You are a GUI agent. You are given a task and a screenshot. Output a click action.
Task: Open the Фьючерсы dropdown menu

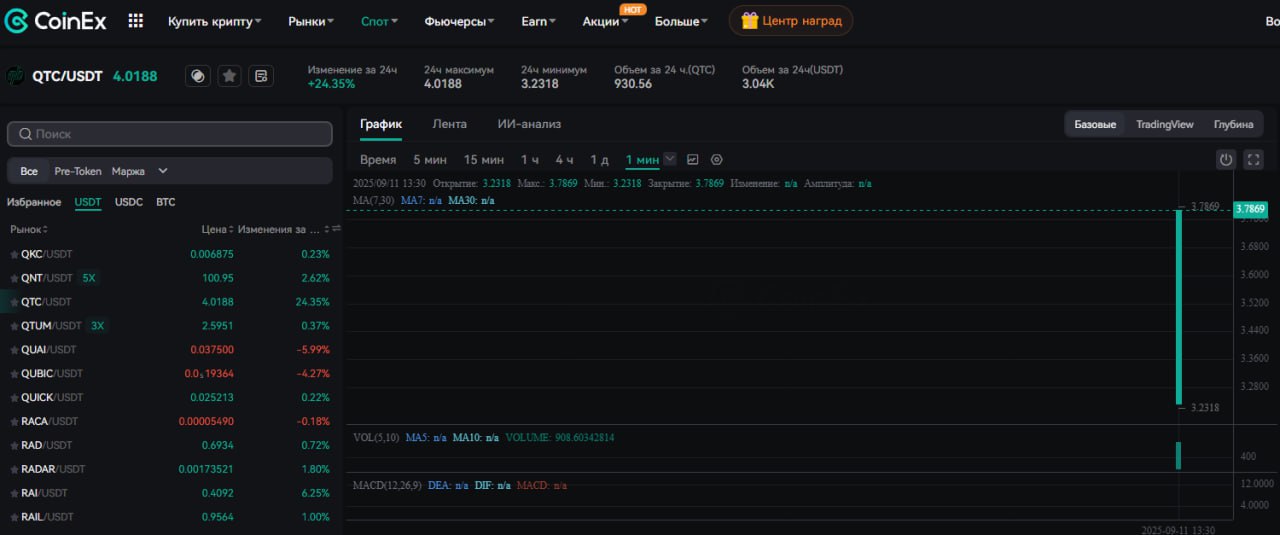(x=460, y=21)
